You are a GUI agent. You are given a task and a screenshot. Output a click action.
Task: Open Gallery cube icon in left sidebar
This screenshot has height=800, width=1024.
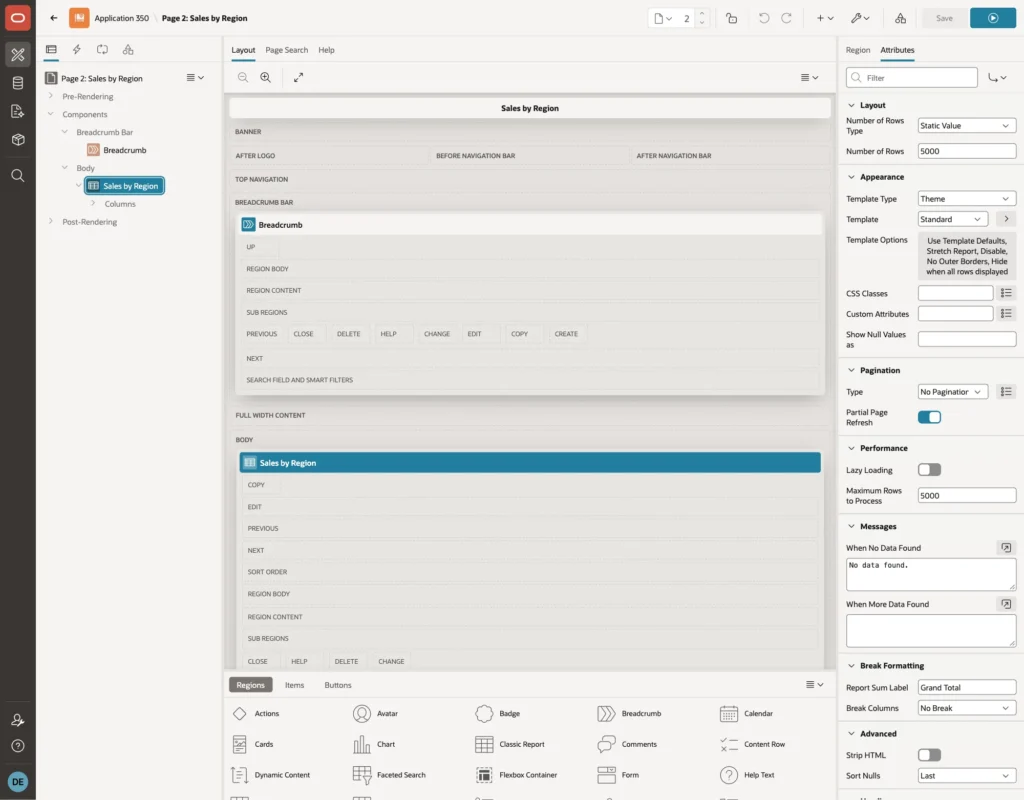click(18, 139)
